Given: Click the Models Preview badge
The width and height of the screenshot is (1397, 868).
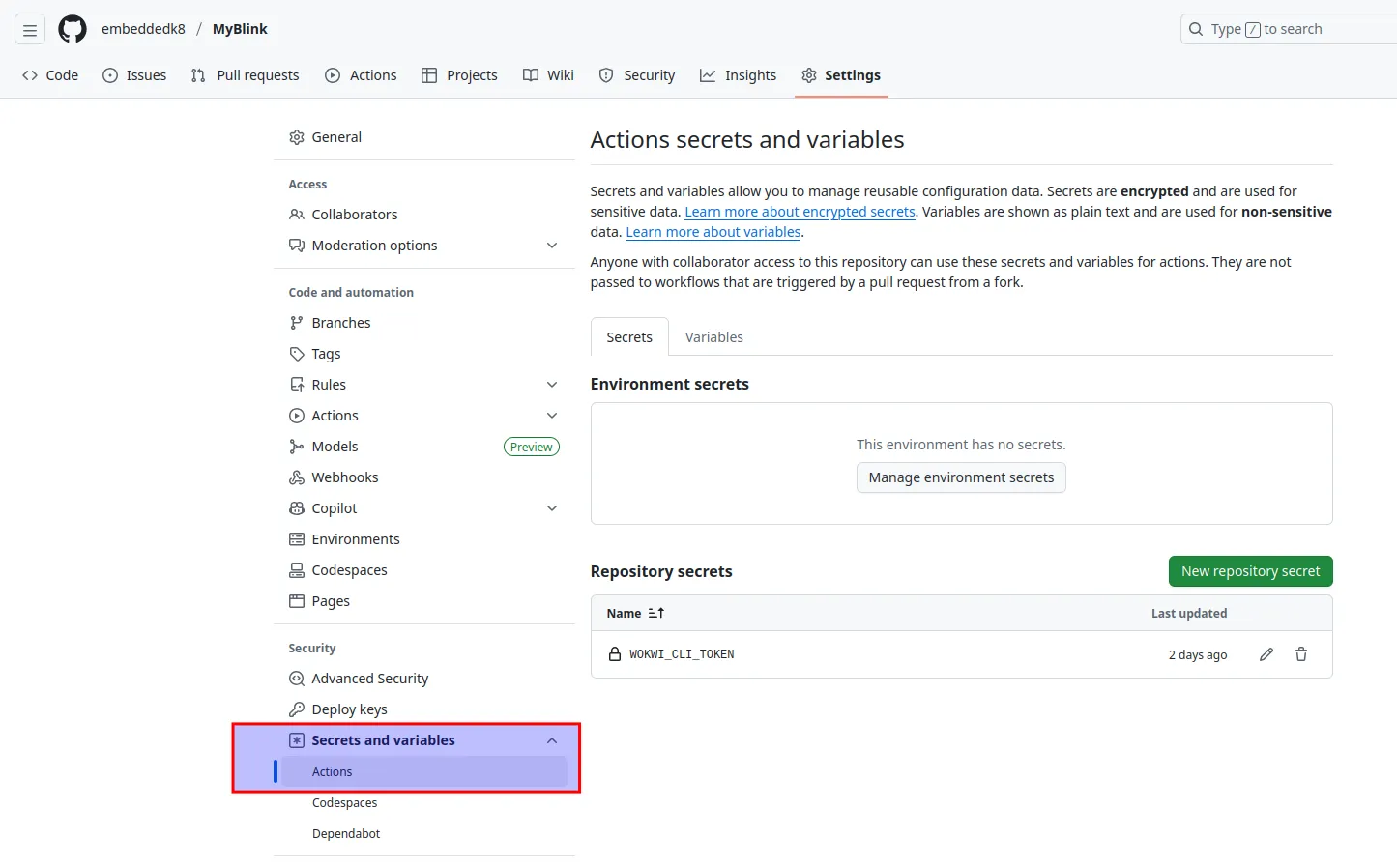Looking at the screenshot, I should (531, 446).
